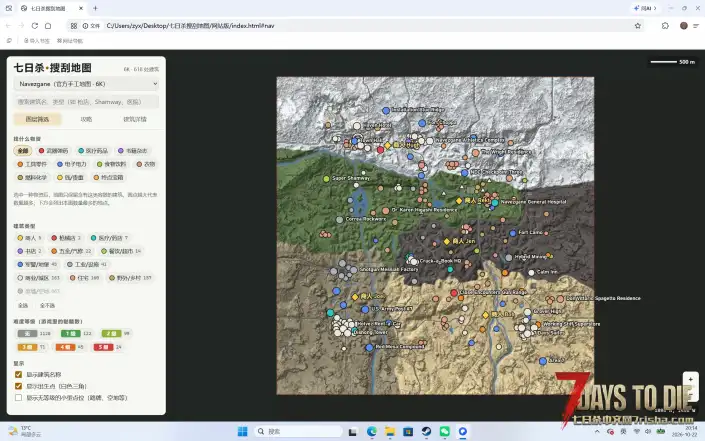
Task: Click the building search input field
Action: [x=86, y=102]
